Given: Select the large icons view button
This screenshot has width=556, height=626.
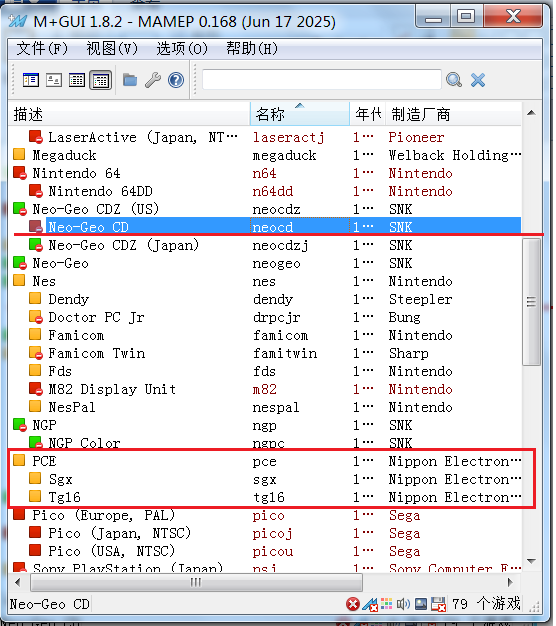Looking at the screenshot, I should tap(54, 80).
